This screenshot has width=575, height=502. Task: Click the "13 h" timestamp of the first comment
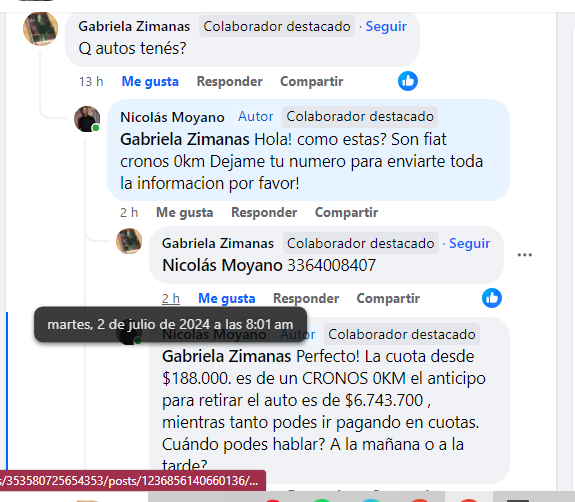91,81
